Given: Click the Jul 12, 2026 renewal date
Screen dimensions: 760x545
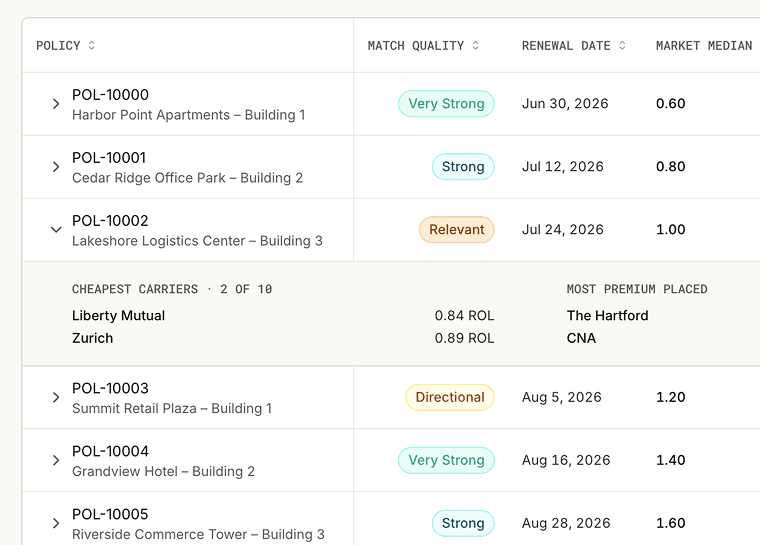Looking at the screenshot, I should click(x=563, y=167).
